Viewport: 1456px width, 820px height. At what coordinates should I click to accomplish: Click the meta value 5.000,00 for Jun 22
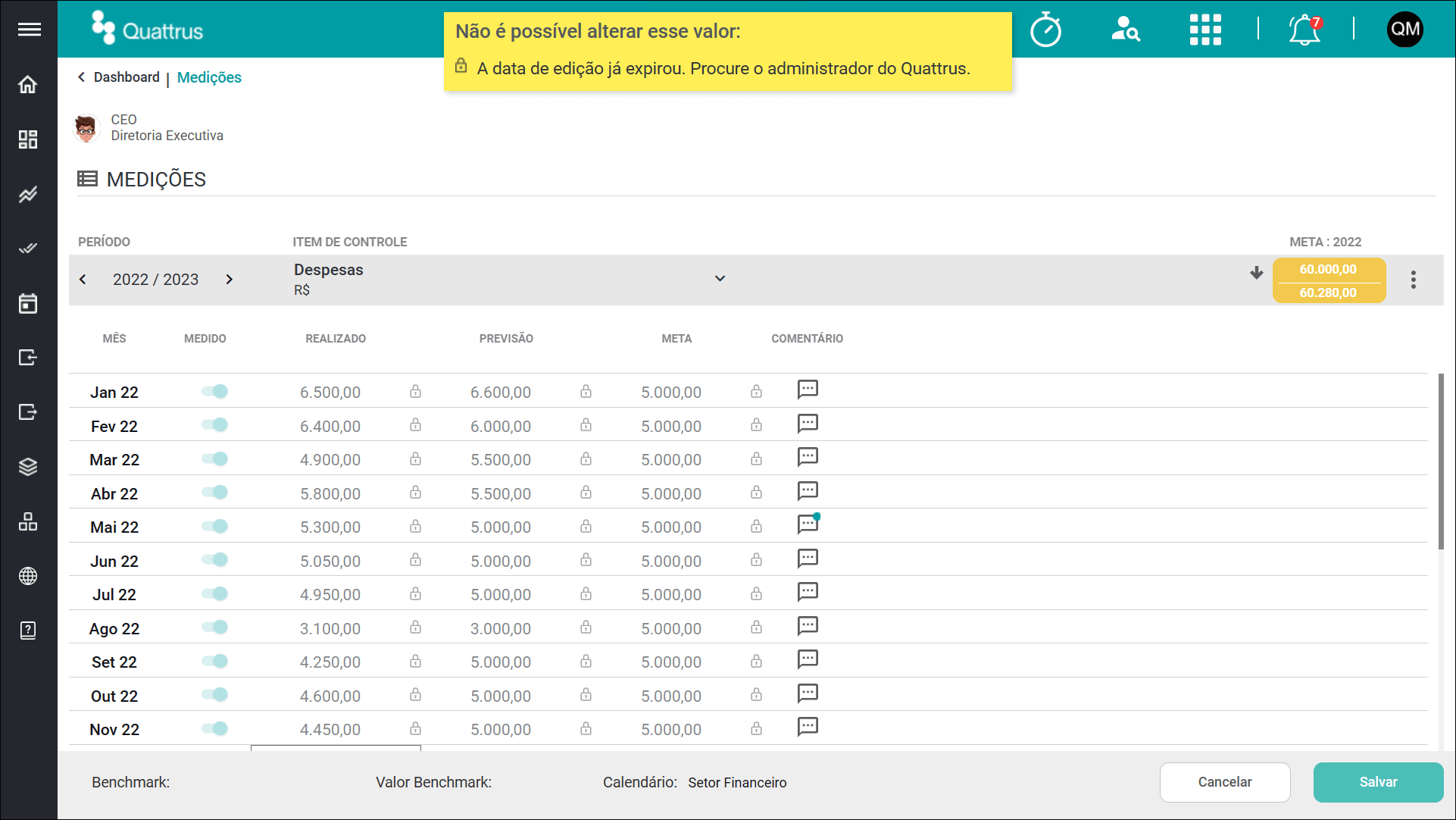(671, 561)
